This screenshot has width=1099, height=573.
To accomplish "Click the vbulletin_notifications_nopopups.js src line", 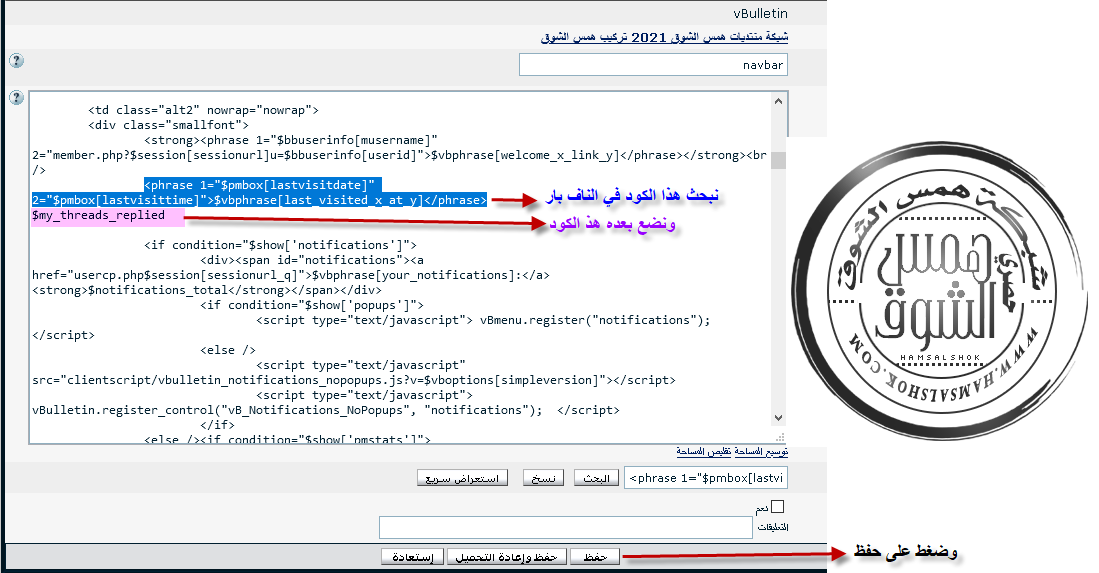I will 354,380.
